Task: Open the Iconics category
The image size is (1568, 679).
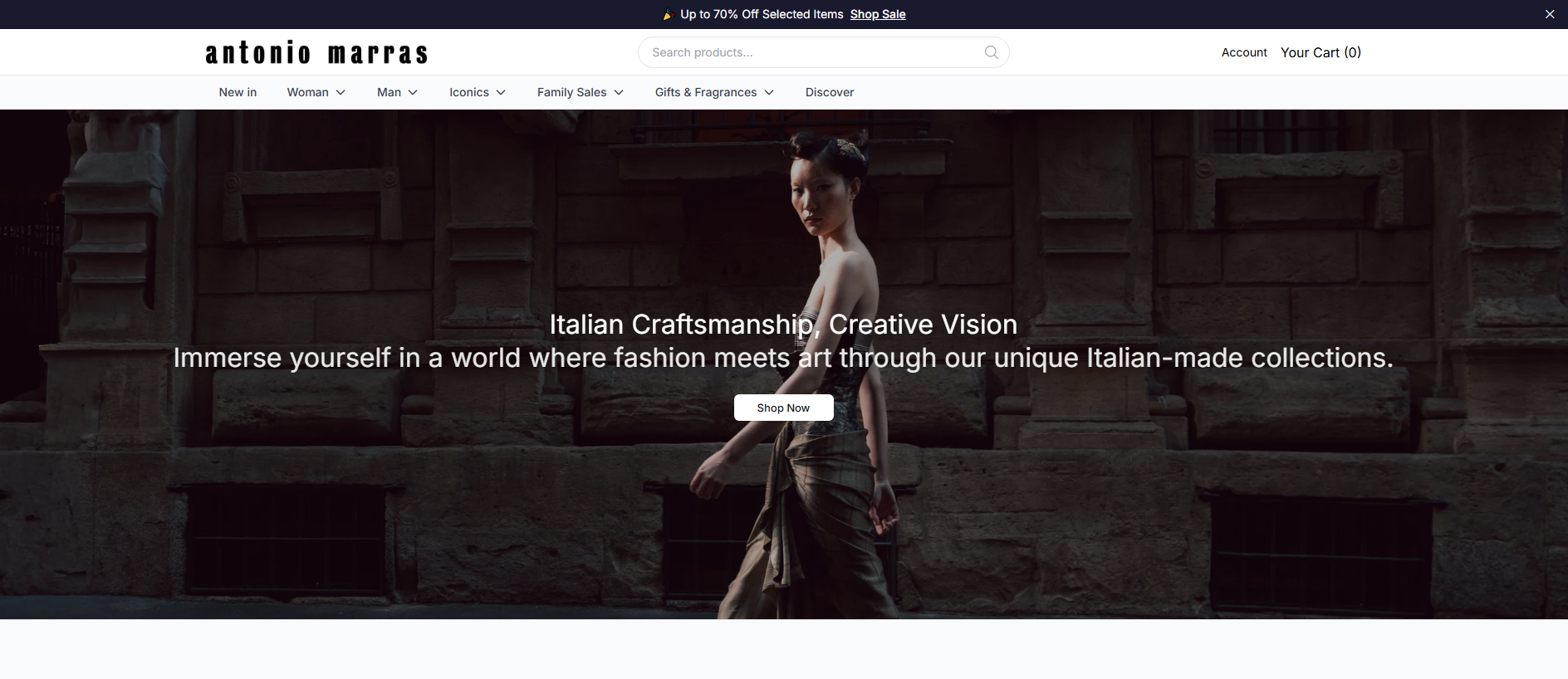Action: 469,92
